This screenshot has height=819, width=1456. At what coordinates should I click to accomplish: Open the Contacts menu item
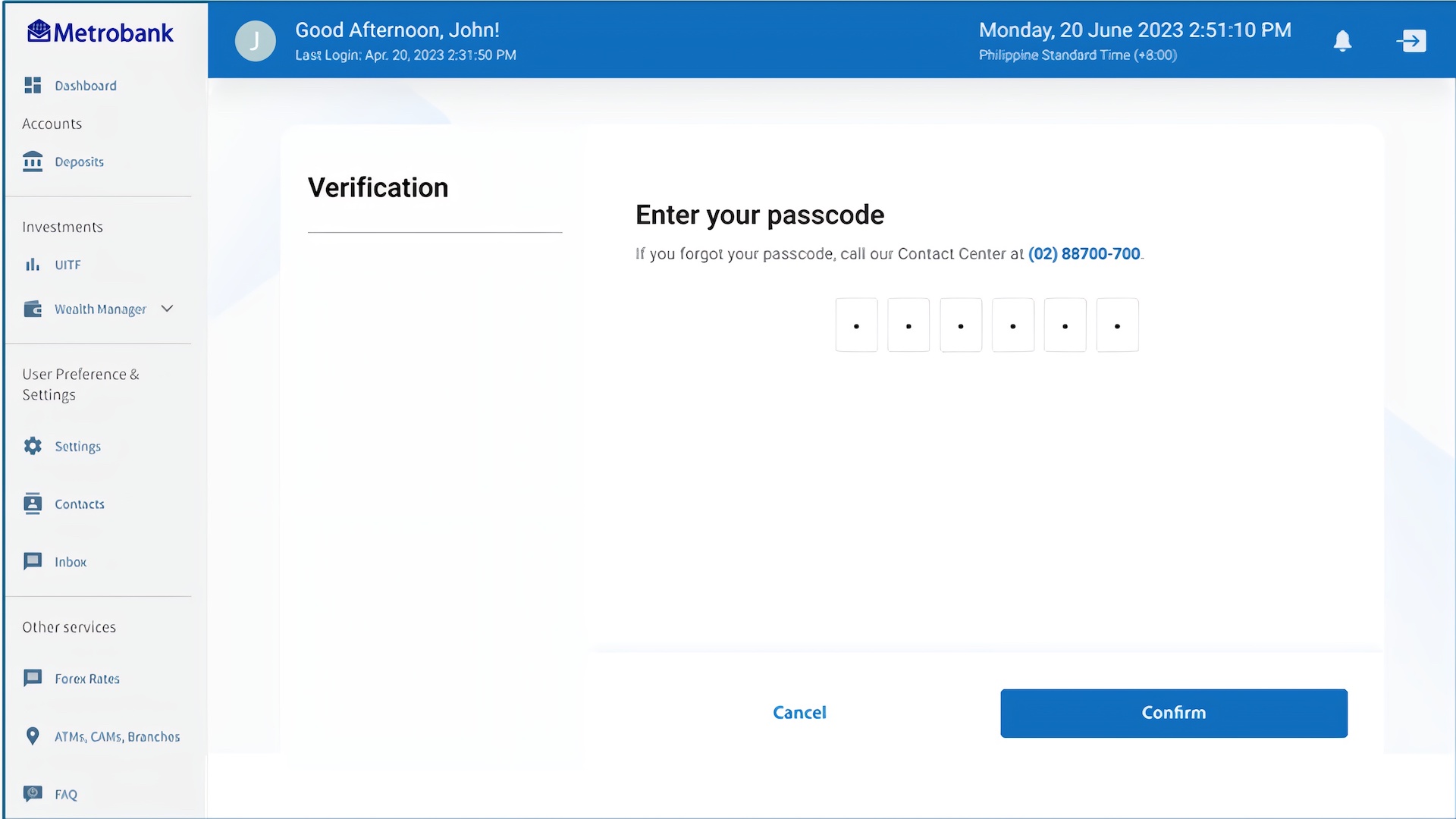click(79, 504)
